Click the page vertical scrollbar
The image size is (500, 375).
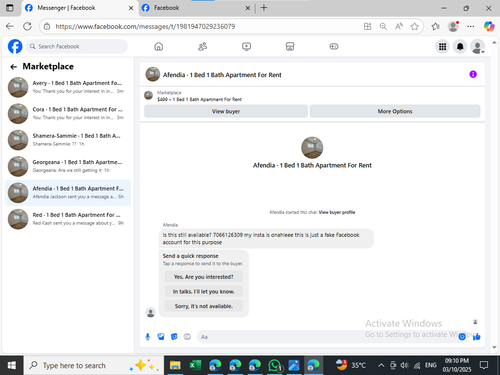point(494,195)
